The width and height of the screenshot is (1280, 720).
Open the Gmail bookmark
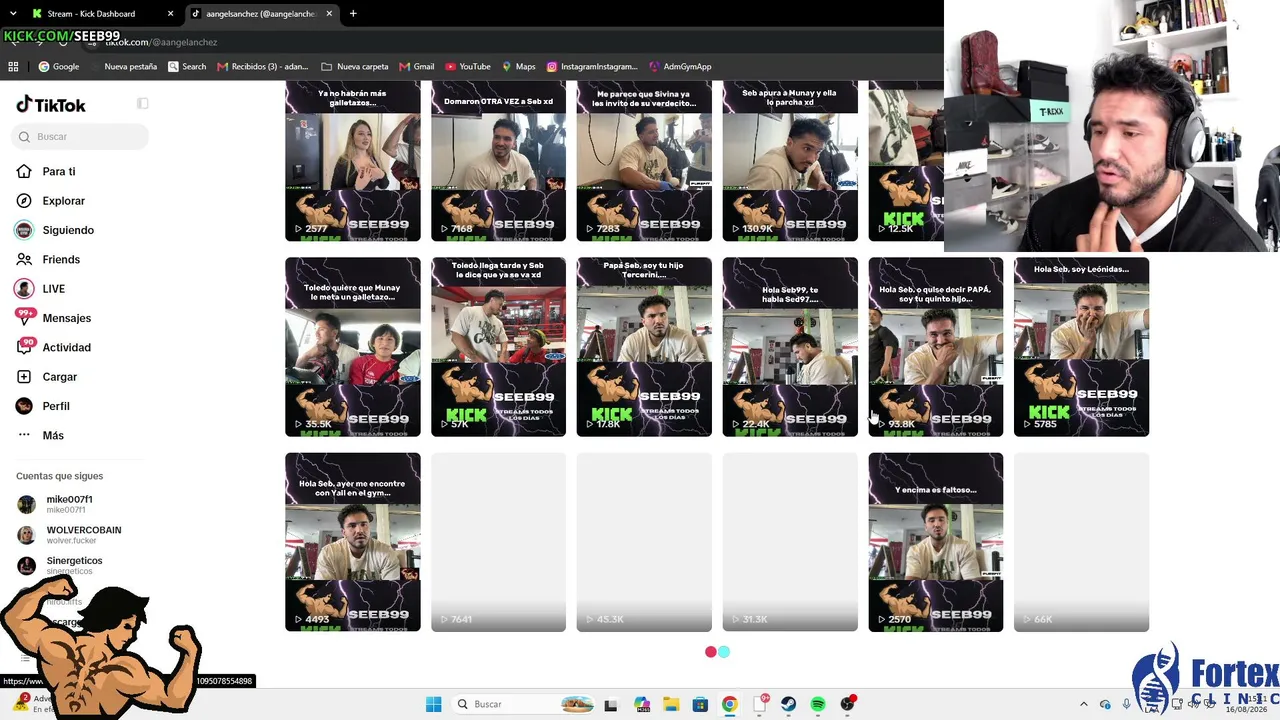pyautogui.click(x=417, y=67)
